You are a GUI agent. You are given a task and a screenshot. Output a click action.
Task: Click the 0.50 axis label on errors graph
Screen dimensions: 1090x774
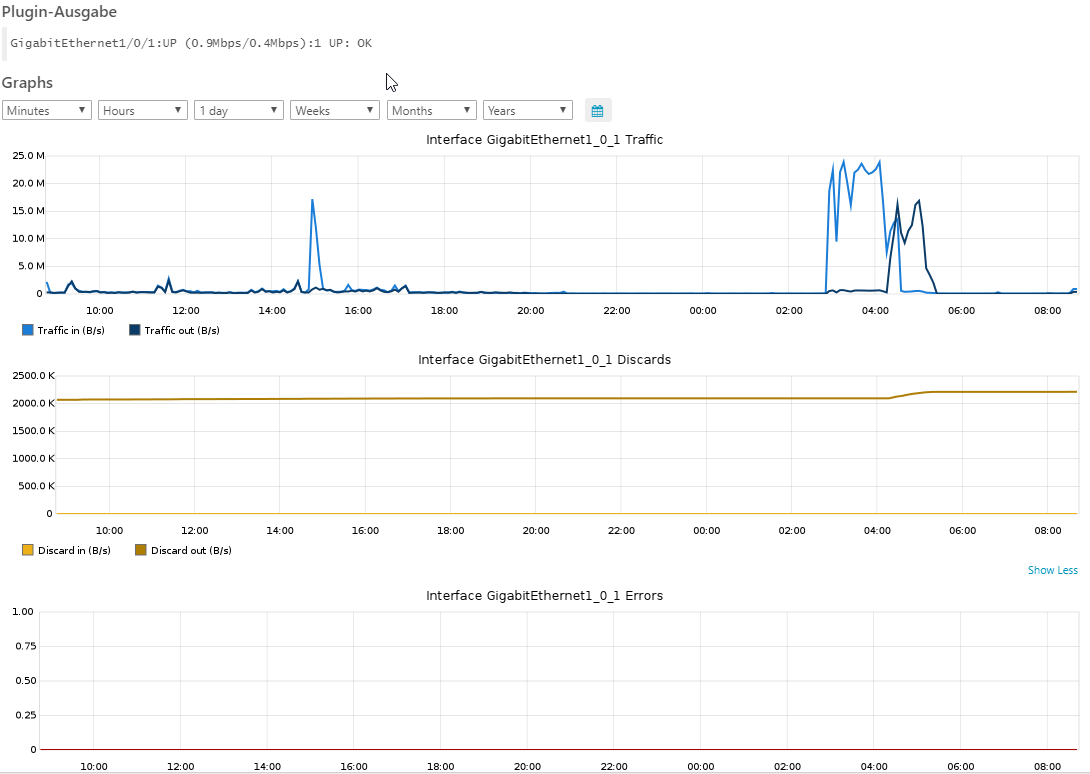[26, 680]
